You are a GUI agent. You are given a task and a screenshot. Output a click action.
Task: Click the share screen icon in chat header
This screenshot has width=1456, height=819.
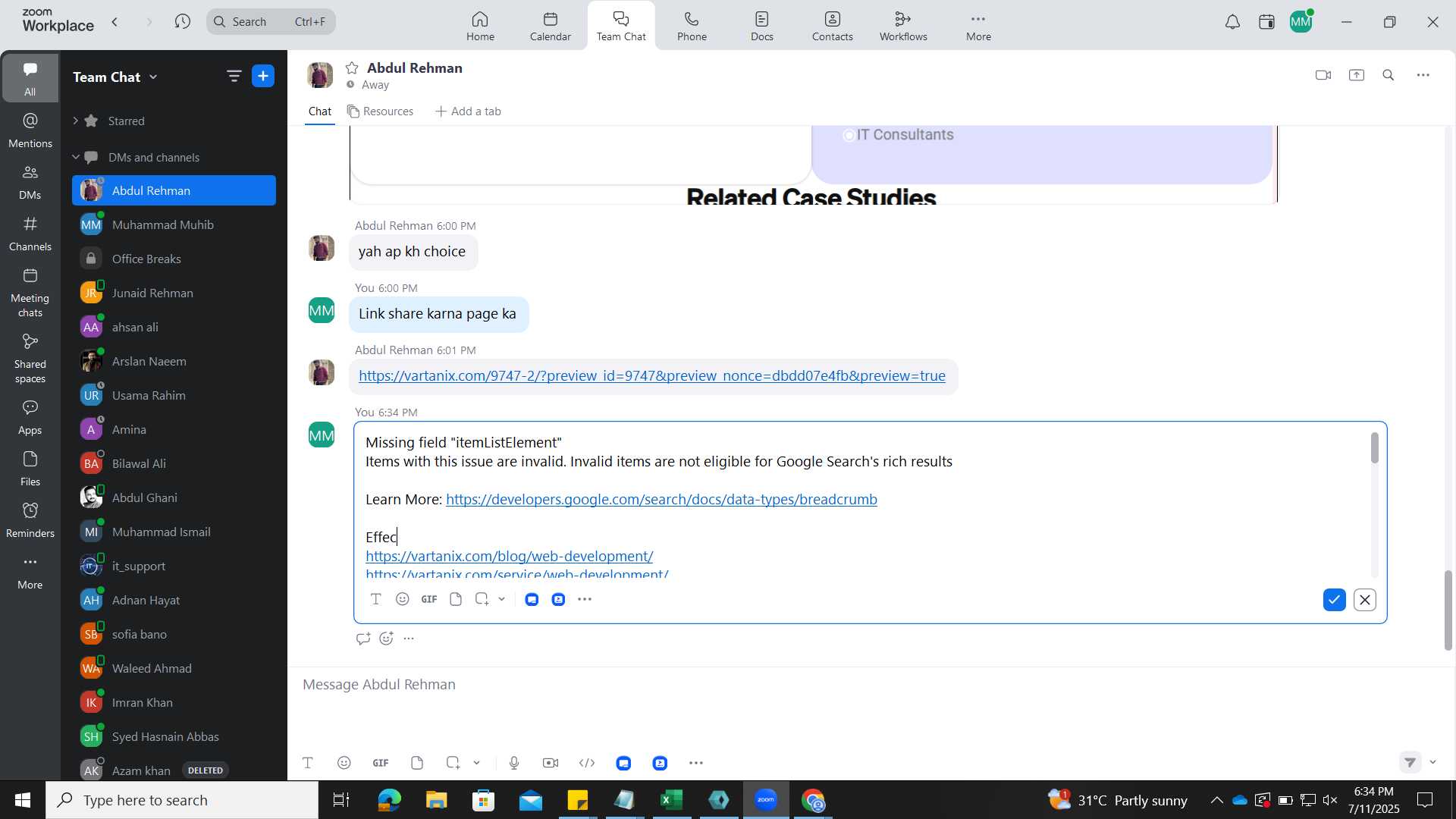1357,75
